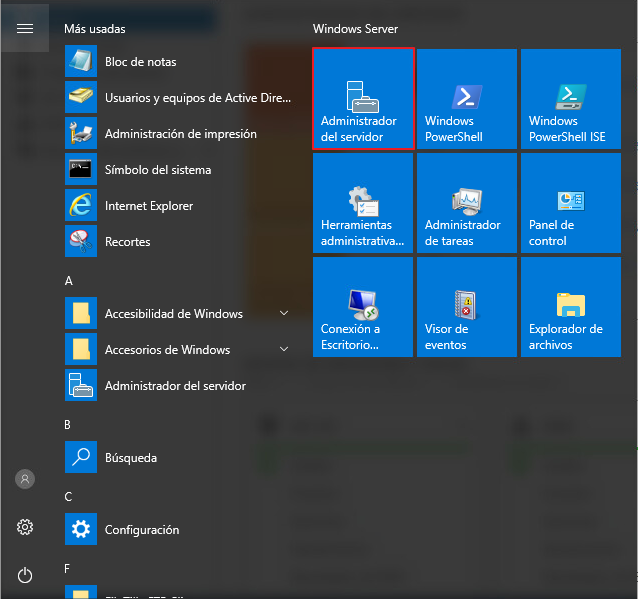Open Internet Explorer from the app list
Image resolution: width=638 pixels, height=599 pixels.
click(x=148, y=206)
